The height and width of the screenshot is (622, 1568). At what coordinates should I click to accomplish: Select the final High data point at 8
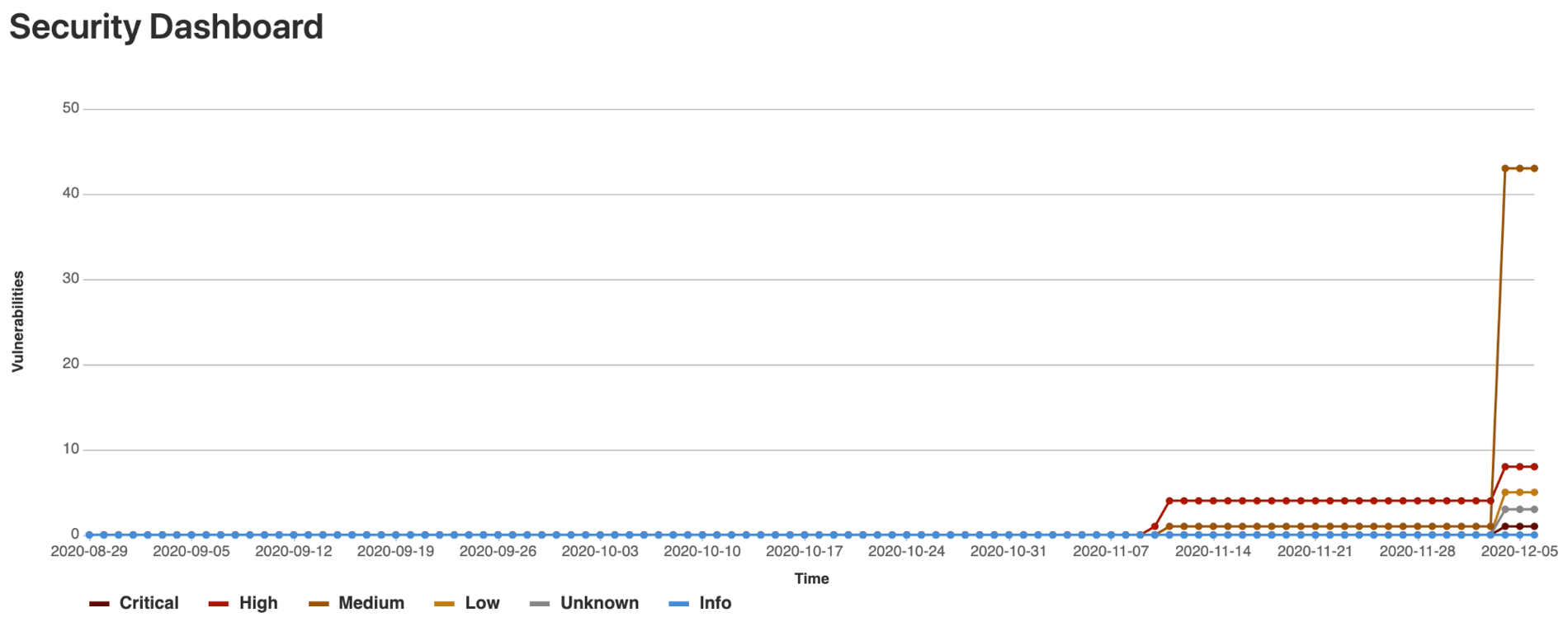point(1534,467)
